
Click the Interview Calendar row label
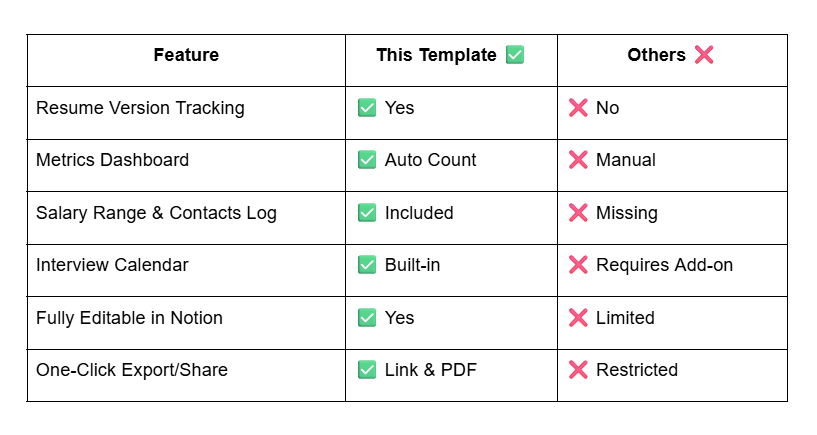(112, 265)
